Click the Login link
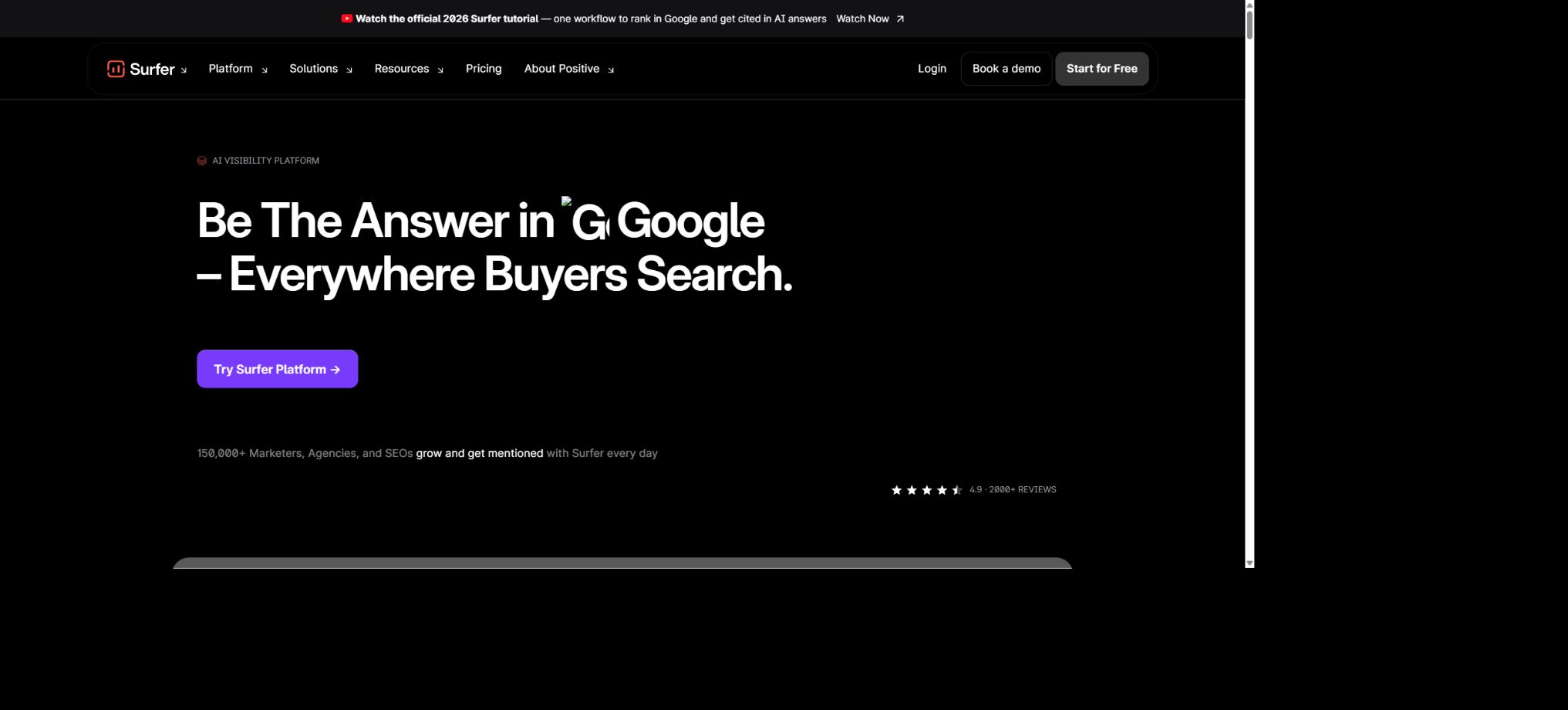 [932, 69]
